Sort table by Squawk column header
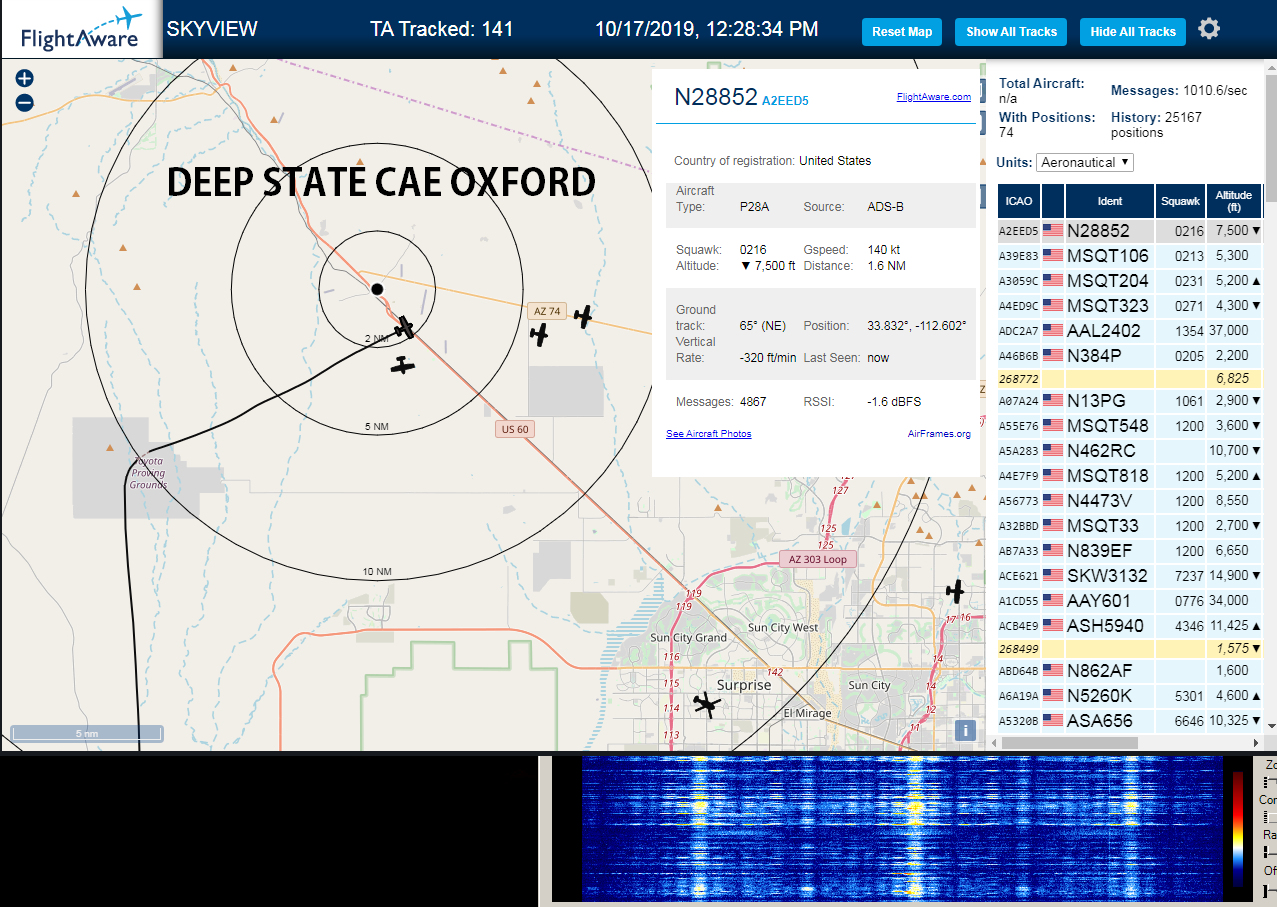Screen dimensions: 1277x907 point(1180,201)
